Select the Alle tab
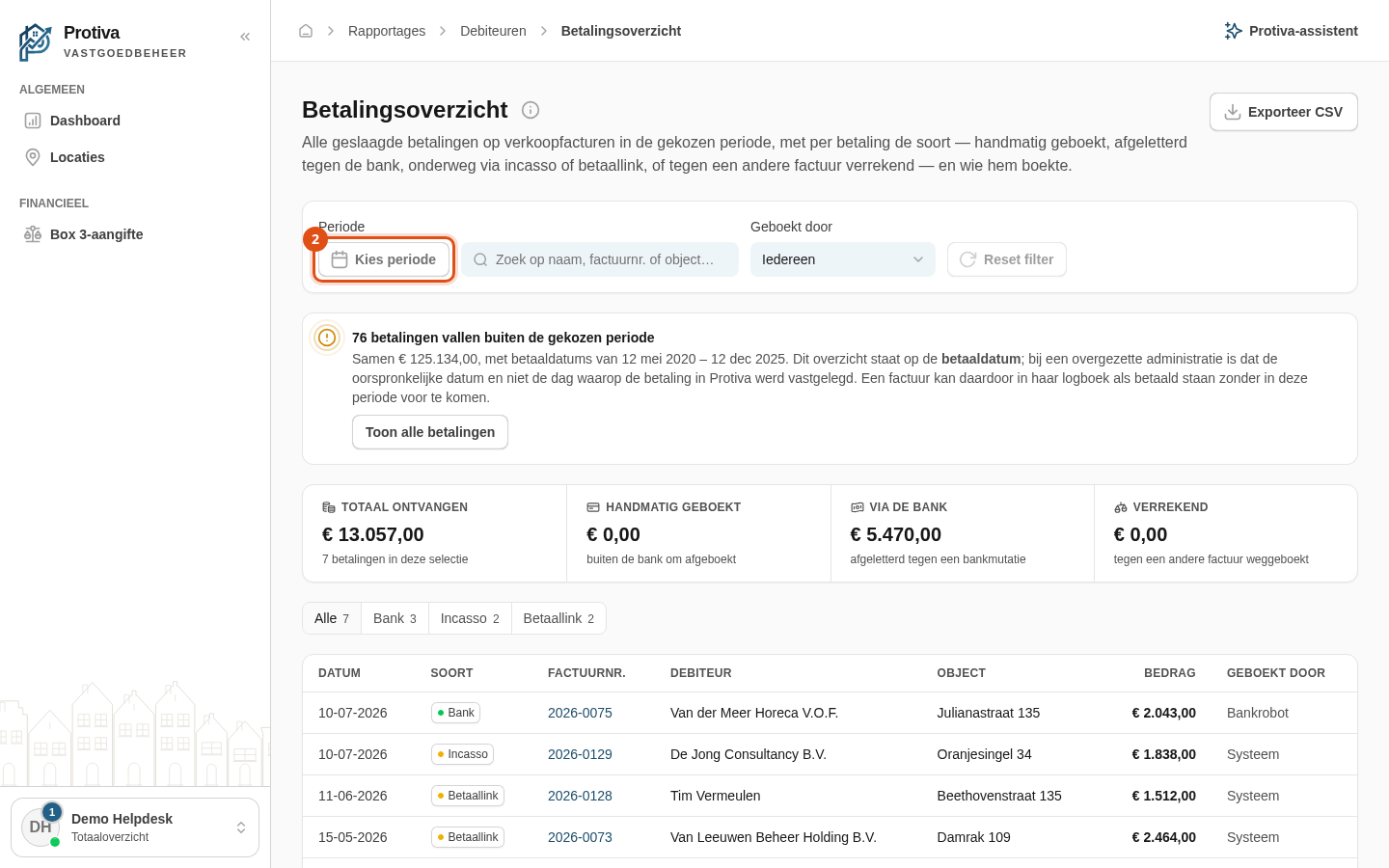Screen dimensions: 1389x868 [x=332, y=618]
